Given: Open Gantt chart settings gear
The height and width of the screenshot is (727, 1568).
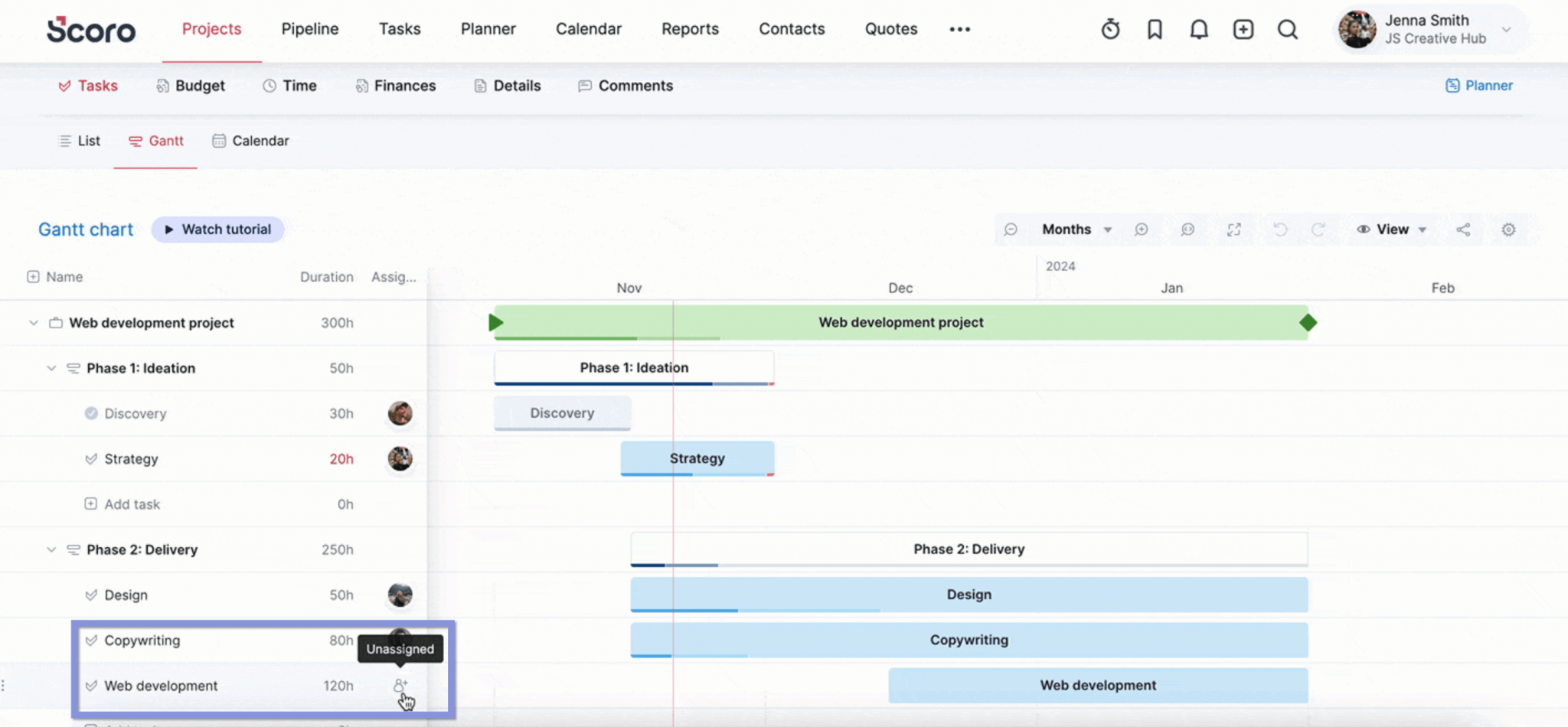Looking at the screenshot, I should pos(1508,229).
